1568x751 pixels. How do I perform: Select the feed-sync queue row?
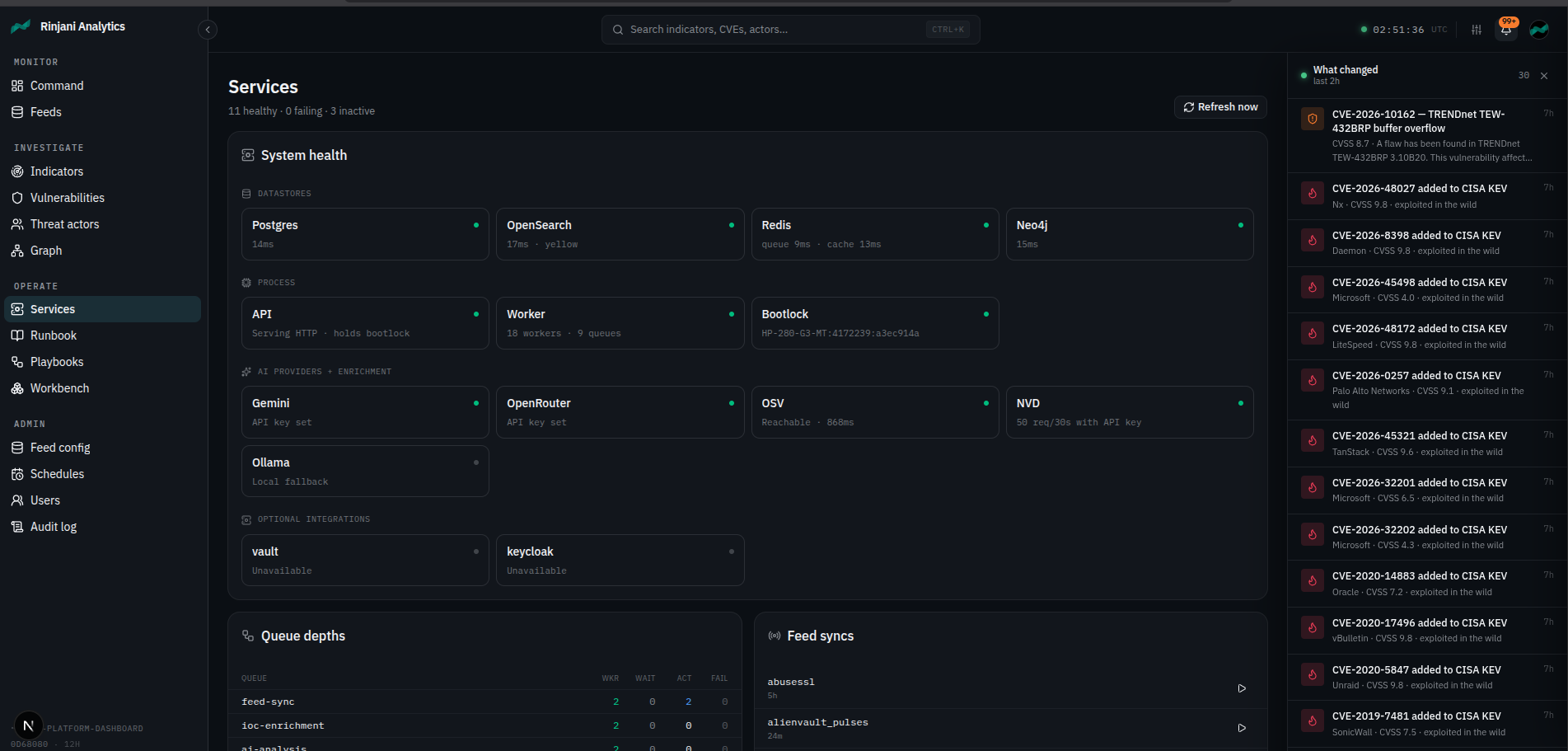tap(484, 702)
